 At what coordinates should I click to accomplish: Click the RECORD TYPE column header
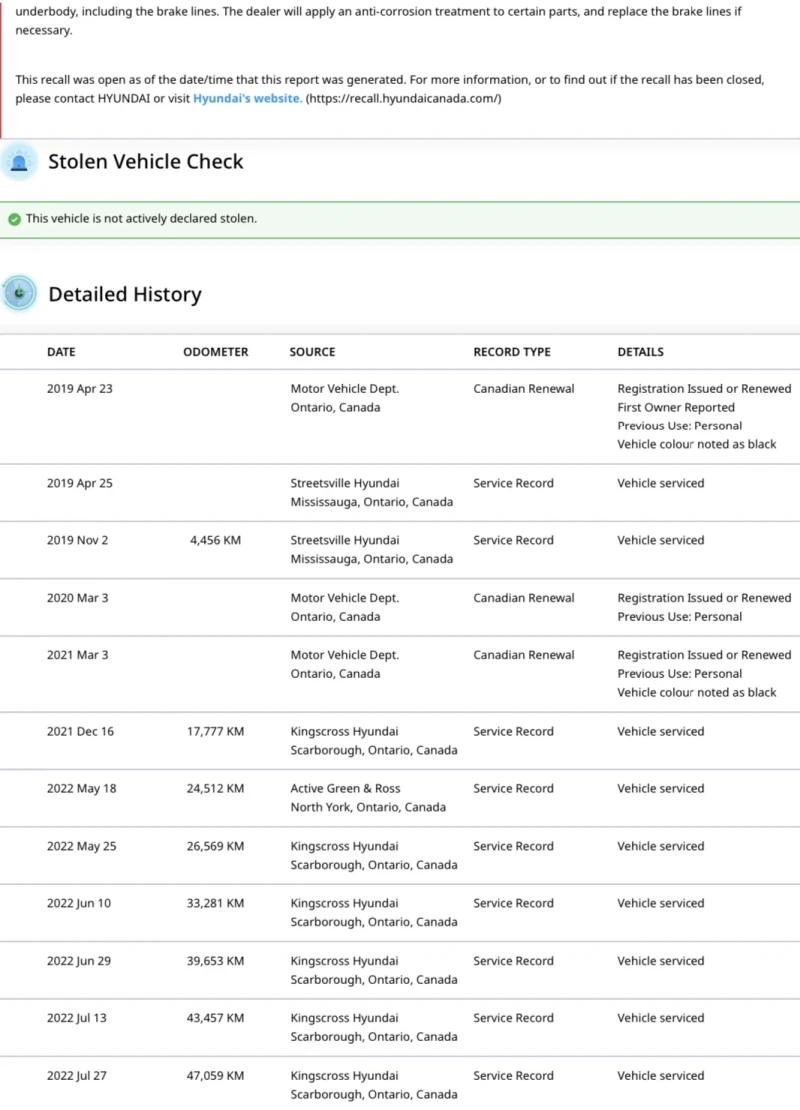(512, 352)
